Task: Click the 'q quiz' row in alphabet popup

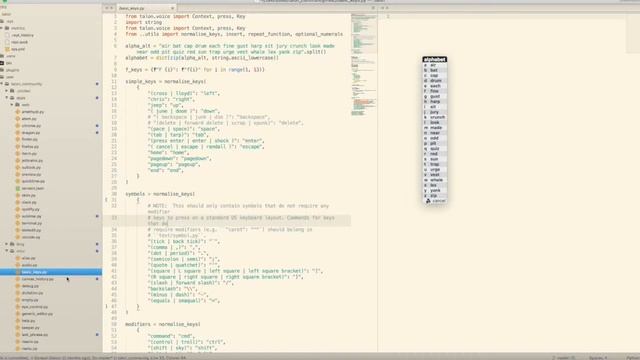Action: click(x=435, y=149)
